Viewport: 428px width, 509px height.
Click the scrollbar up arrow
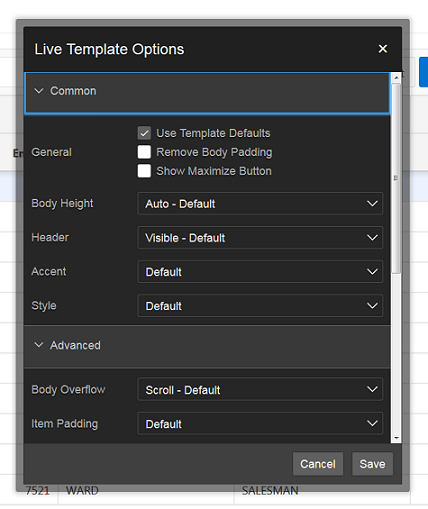click(x=396, y=78)
